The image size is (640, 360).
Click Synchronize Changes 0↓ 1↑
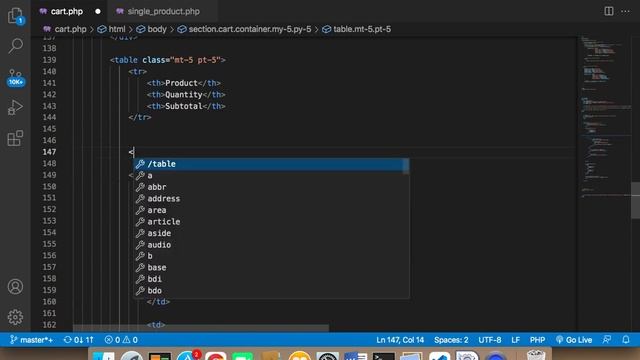[79, 340]
